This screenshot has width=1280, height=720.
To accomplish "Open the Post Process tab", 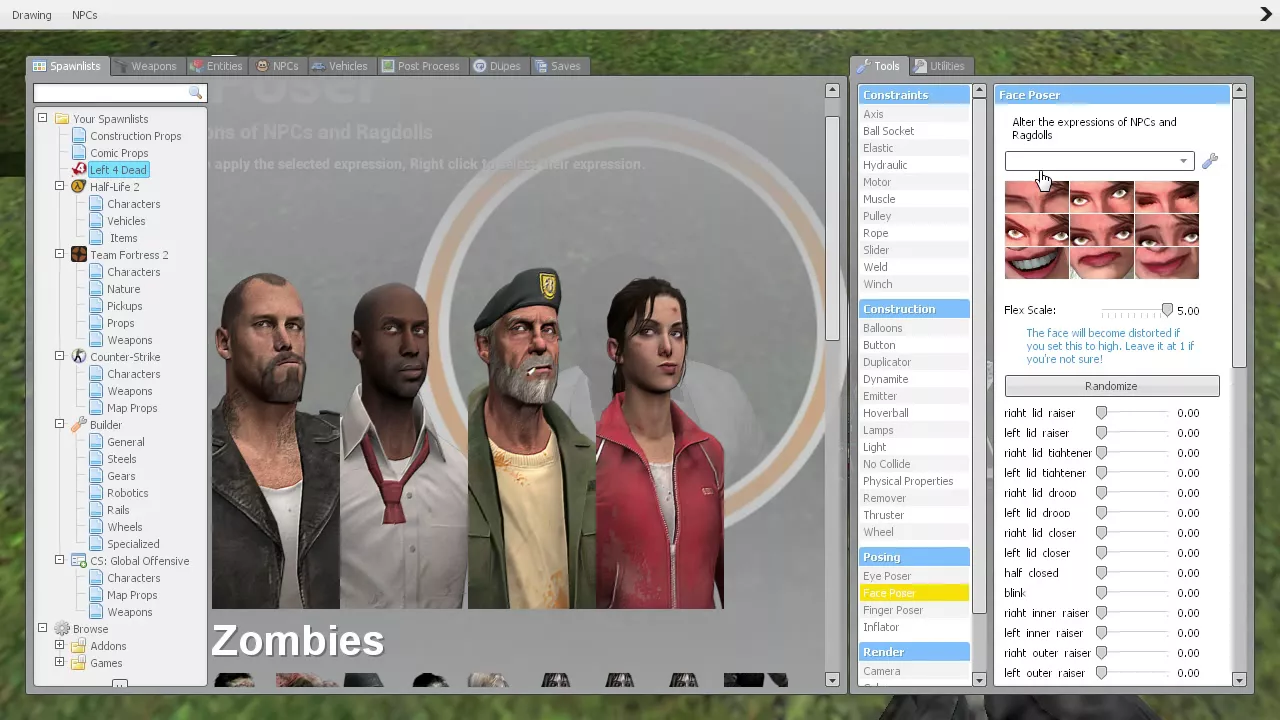I will pyautogui.click(x=420, y=66).
